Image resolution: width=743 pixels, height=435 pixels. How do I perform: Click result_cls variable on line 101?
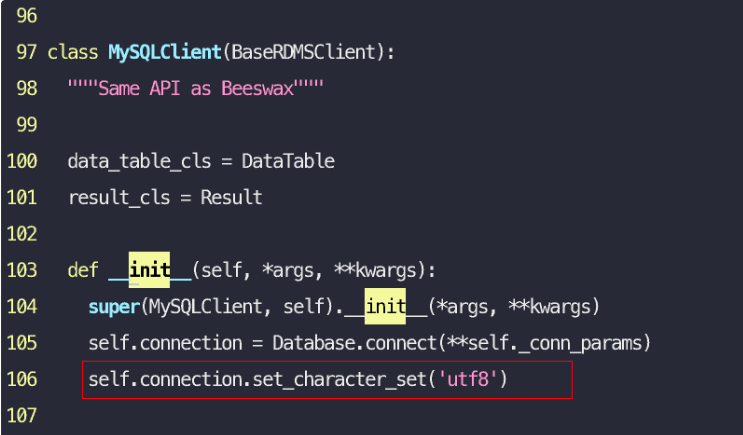point(119,198)
